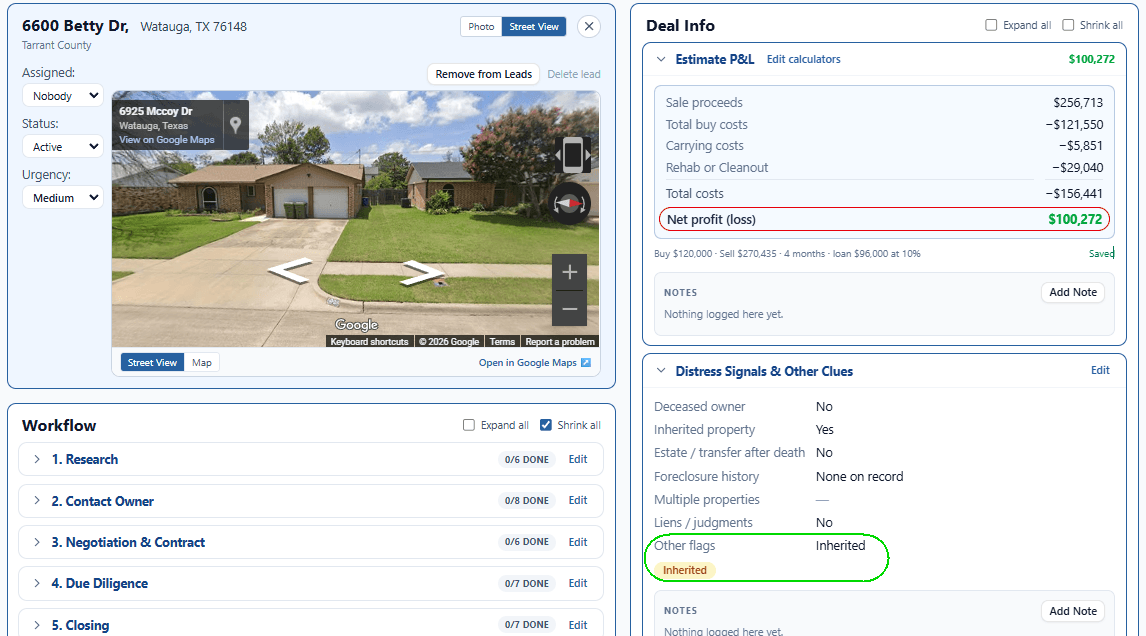Click the Street View house image
Image resolution: width=1146 pixels, height=636 pixels.
356,219
